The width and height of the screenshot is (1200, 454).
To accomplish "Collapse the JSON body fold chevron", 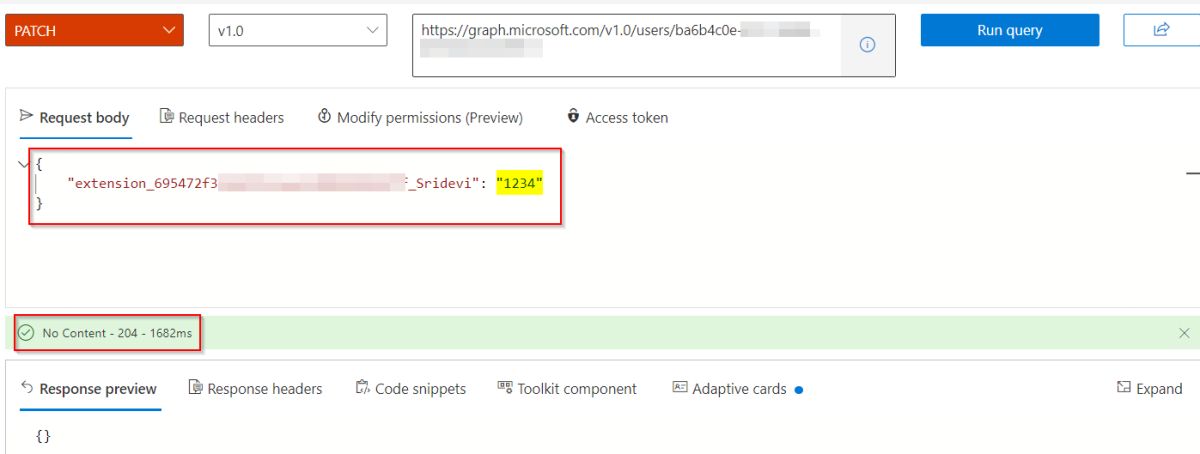I will [24, 162].
